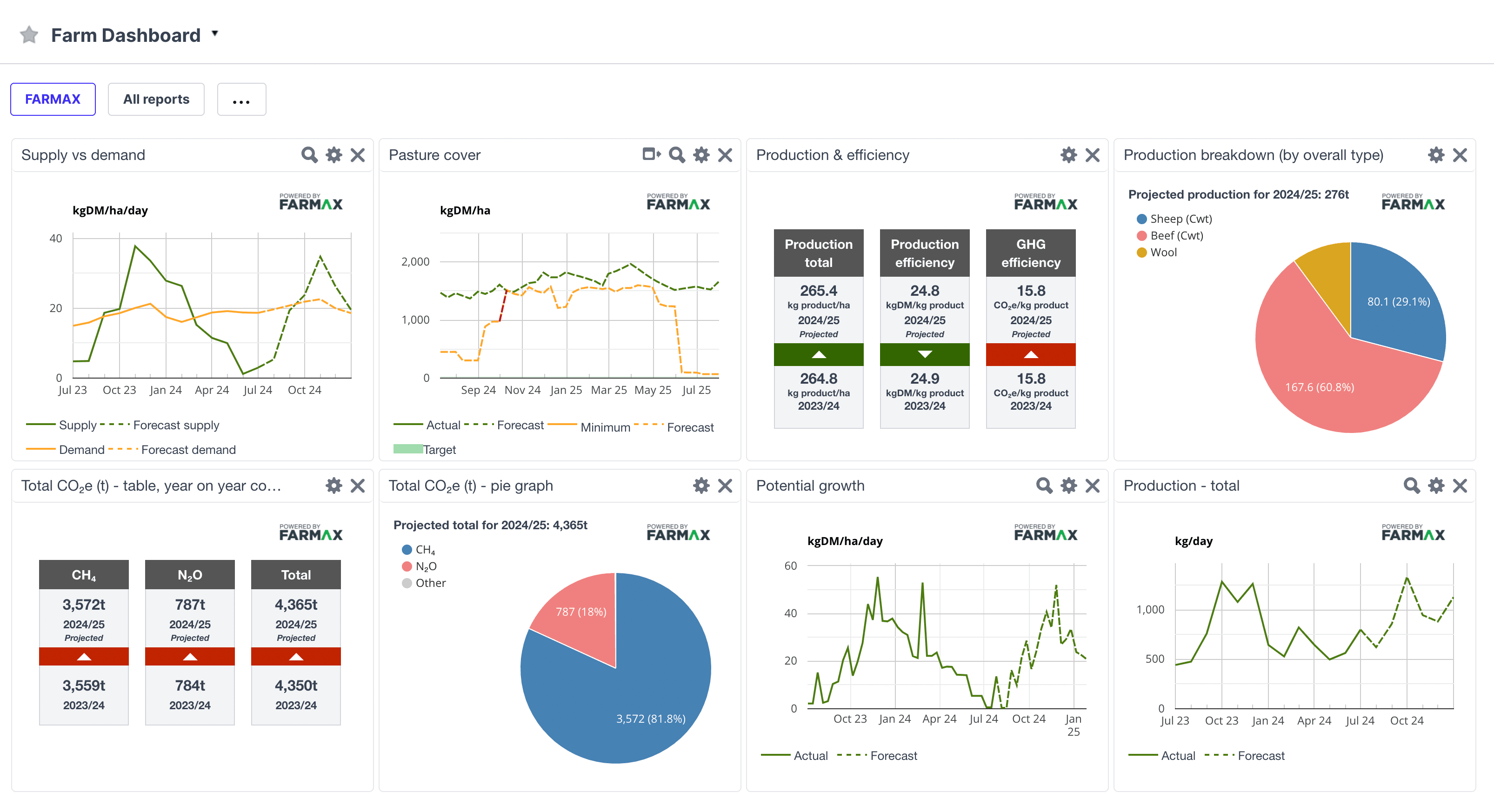Open the three-dots more options button
The height and width of the screenshot is (812, 1494).
[x=241, y=99]
